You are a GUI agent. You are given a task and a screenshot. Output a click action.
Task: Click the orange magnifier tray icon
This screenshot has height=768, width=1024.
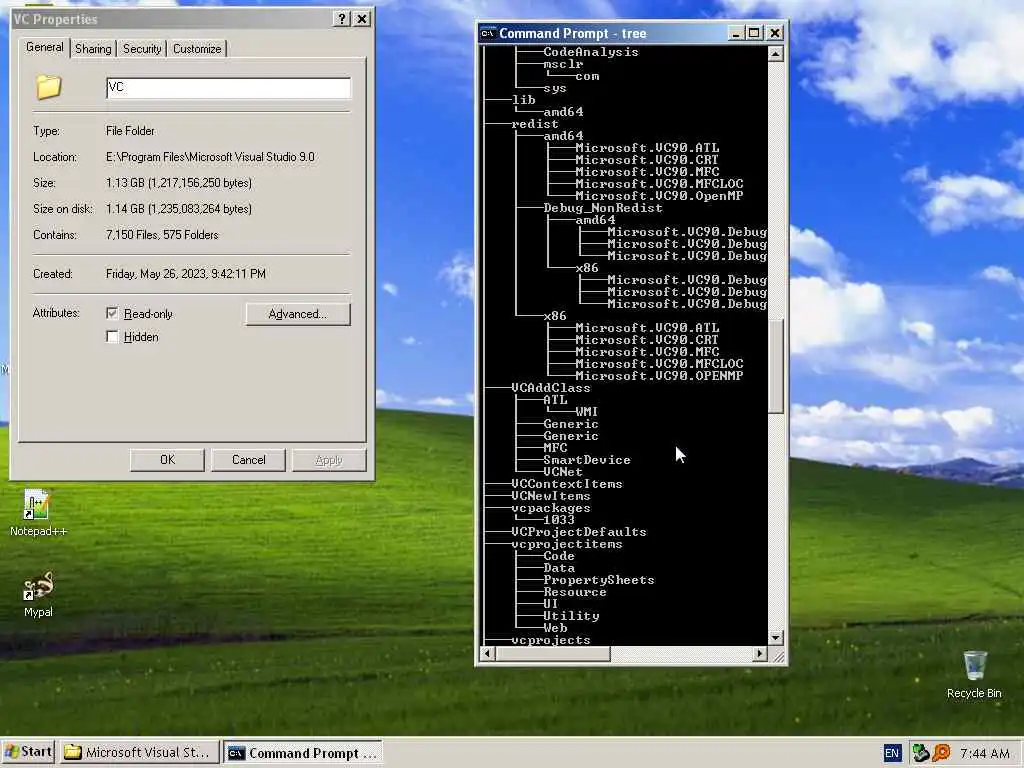941,753
